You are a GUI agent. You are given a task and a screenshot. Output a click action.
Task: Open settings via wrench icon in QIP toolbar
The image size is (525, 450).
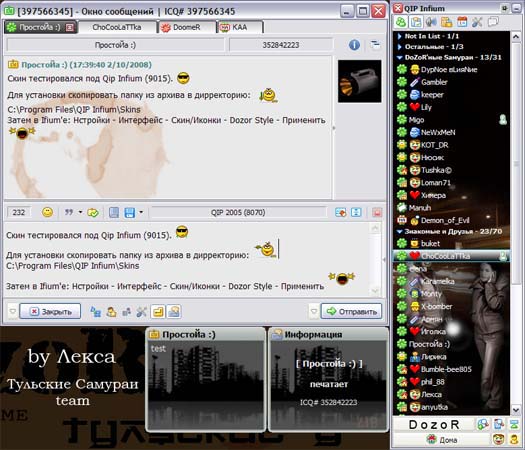(x=477, y=22)
